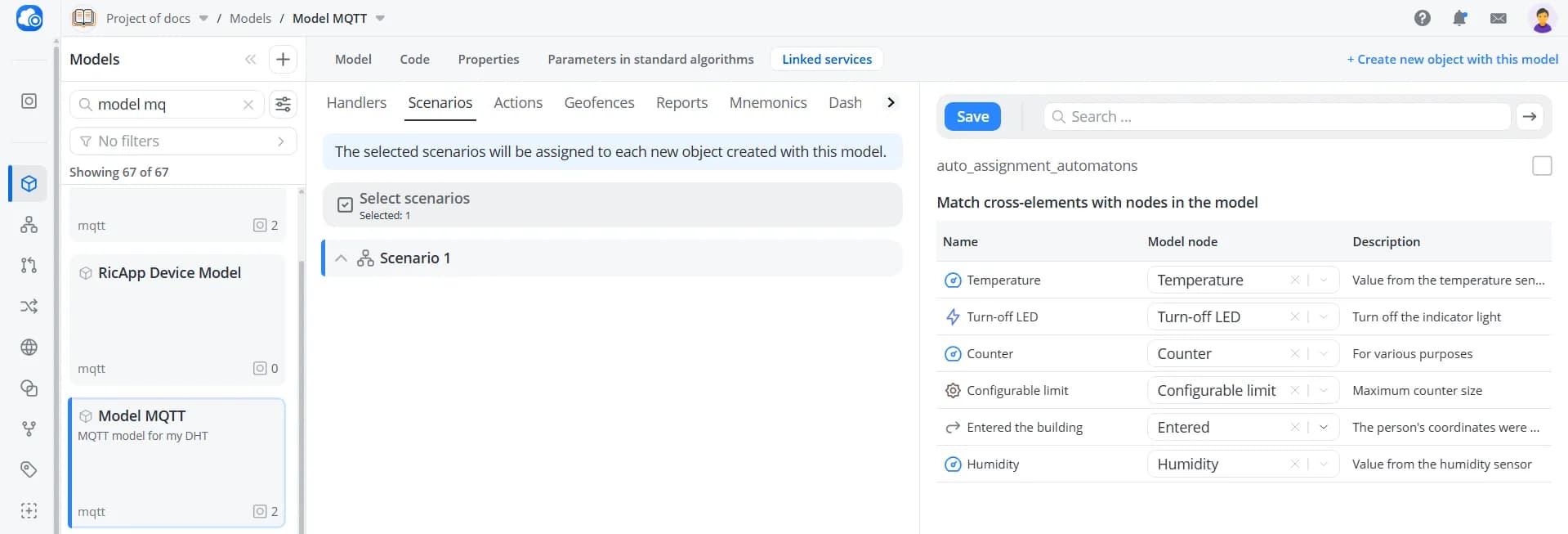Screen dimensions: 1568x534
Task: Open the Temperature model node dropdown
Action: coord(1324,280)
